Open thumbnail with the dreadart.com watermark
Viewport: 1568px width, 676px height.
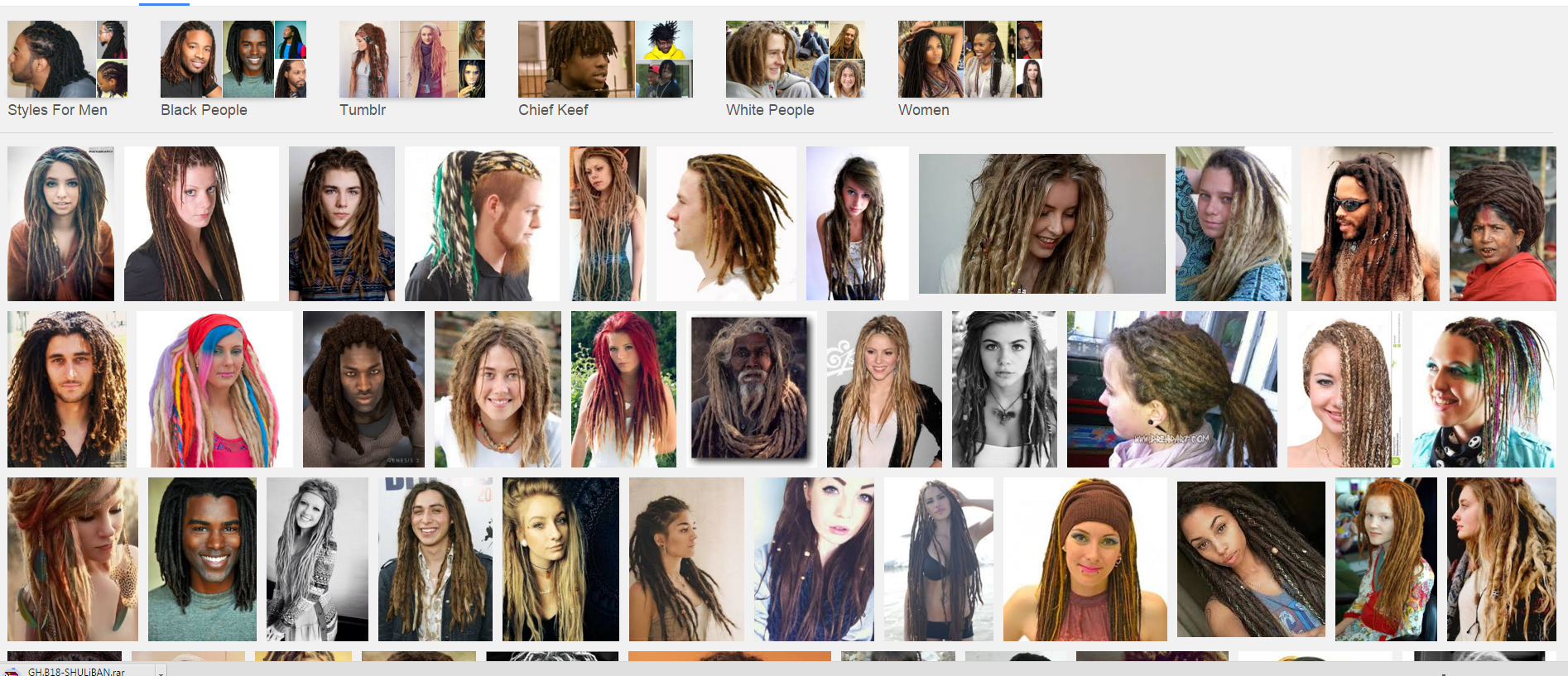tap(1172, 389)
